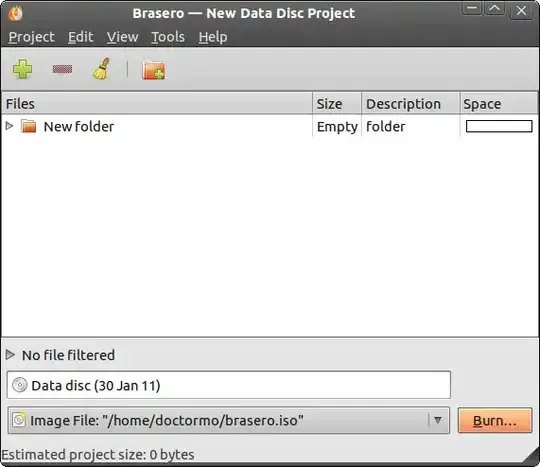Open the Help menu

click(x=213, y=37)
